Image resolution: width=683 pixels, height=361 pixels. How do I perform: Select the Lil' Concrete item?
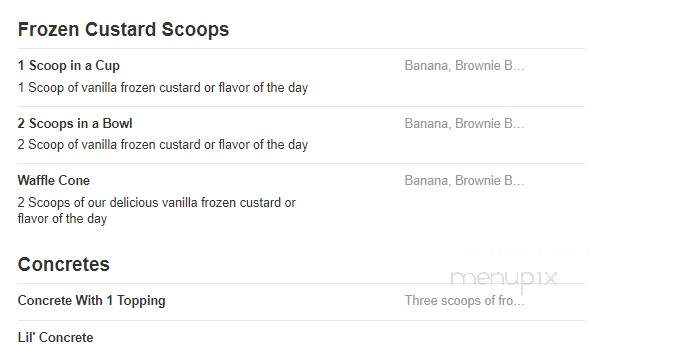point(55,337)
